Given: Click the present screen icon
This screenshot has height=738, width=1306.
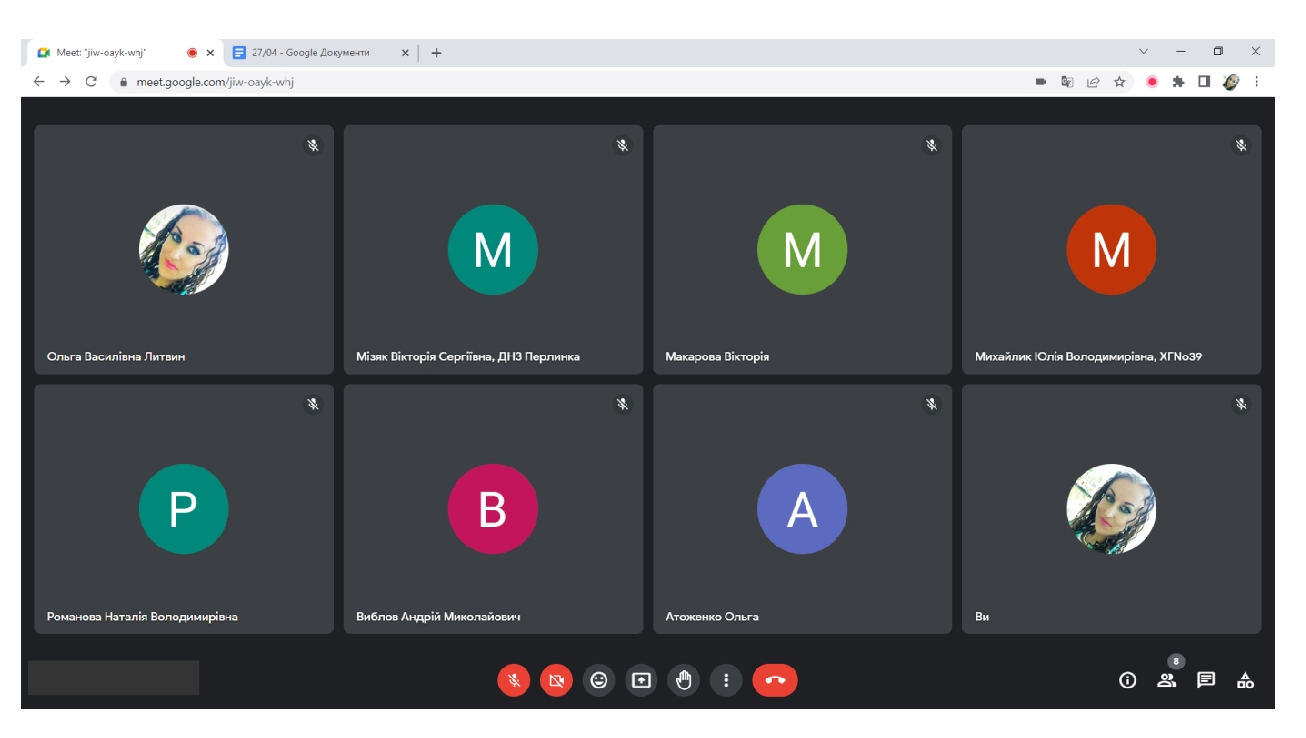Looking at the screenshot, I should [641, 681].
